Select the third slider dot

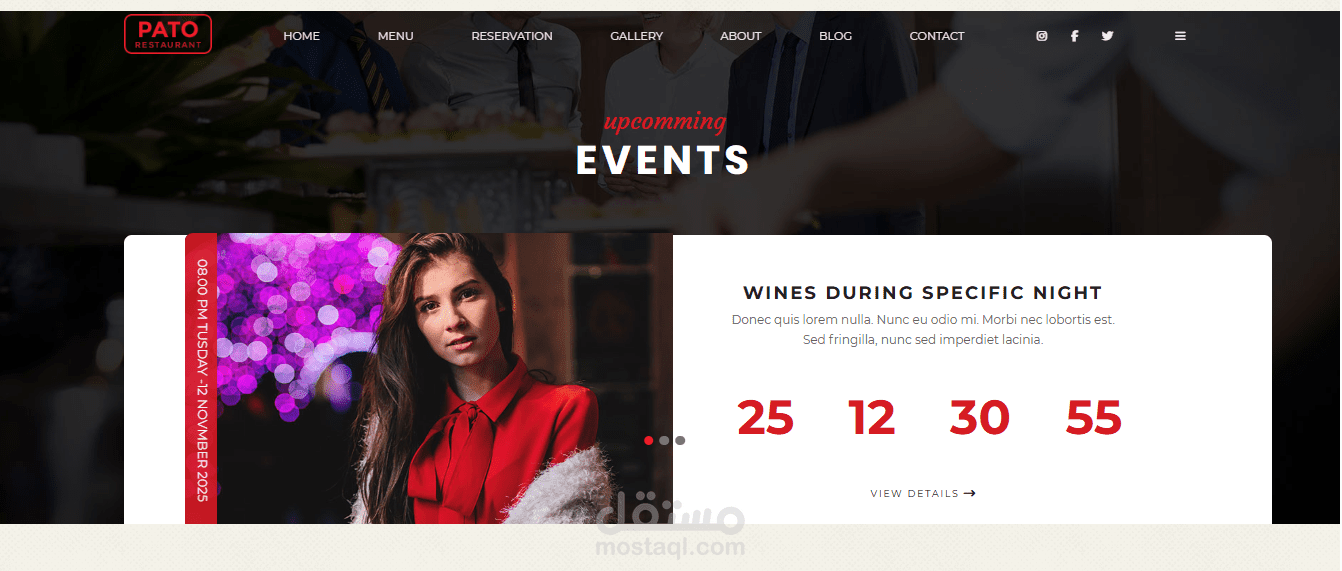tap(680, 440)
